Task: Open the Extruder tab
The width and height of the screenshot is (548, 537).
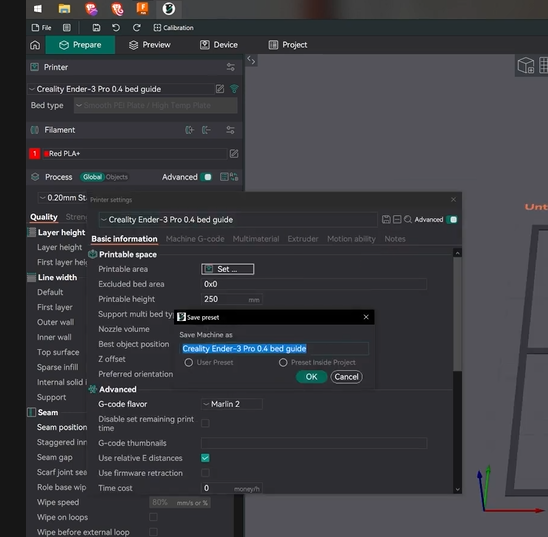Action: (x=303, y=239)
